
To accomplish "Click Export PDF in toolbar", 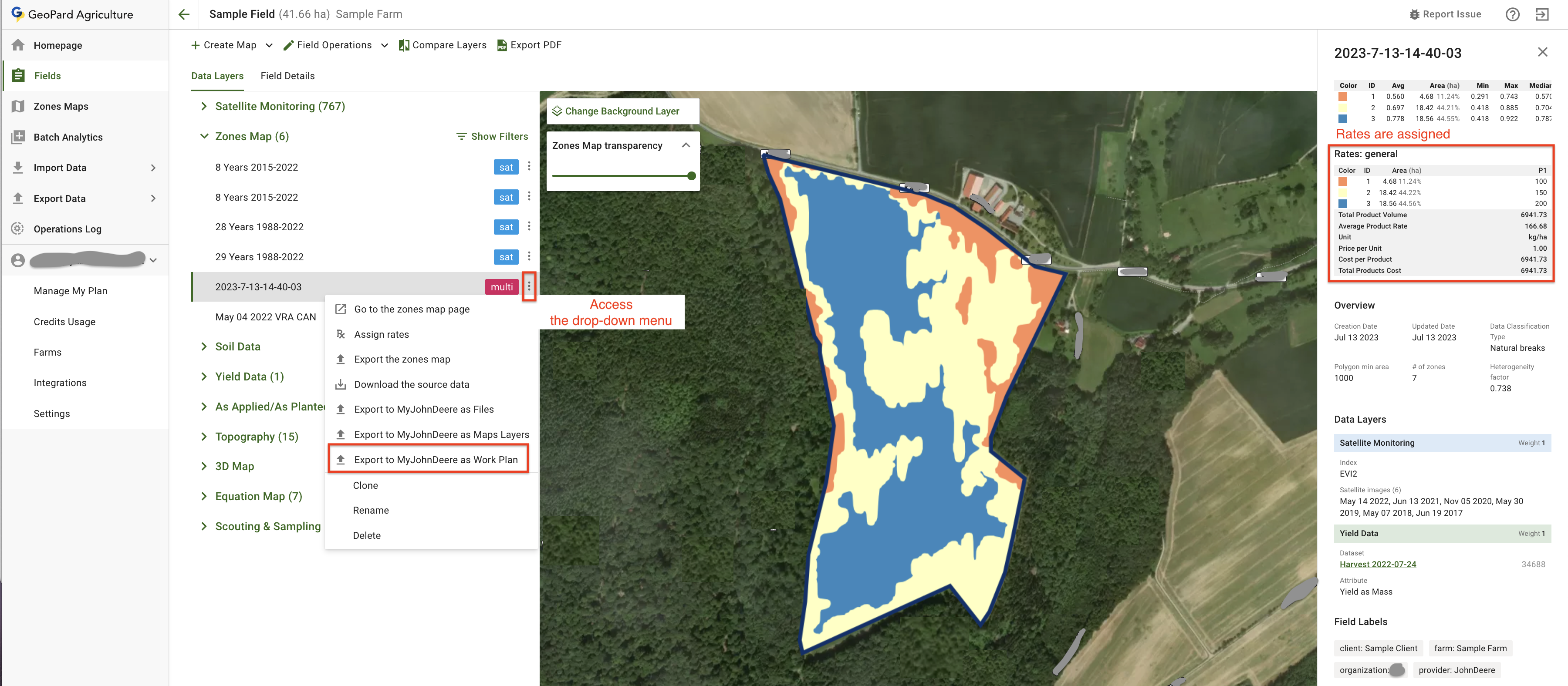I will (529, 45).
